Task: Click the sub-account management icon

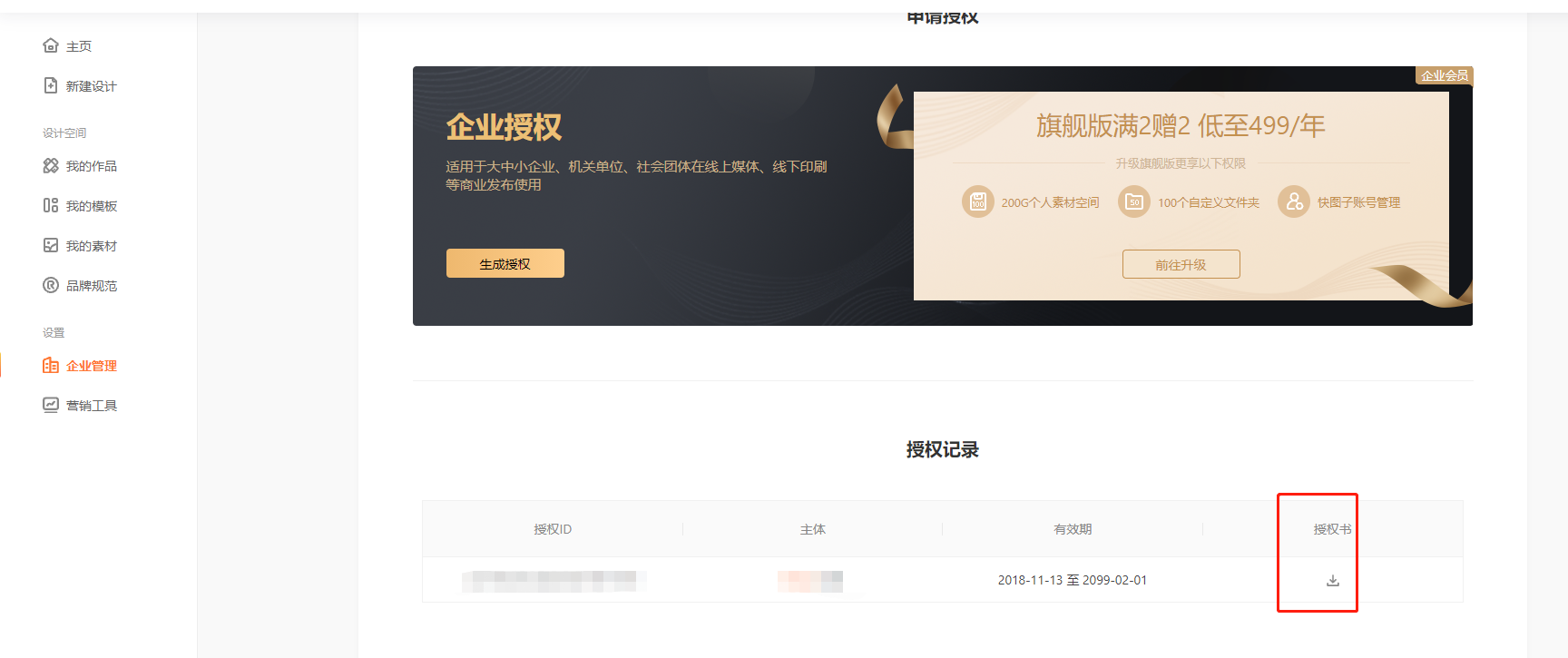Action: pyautogui.click(x=1294, y=201)
